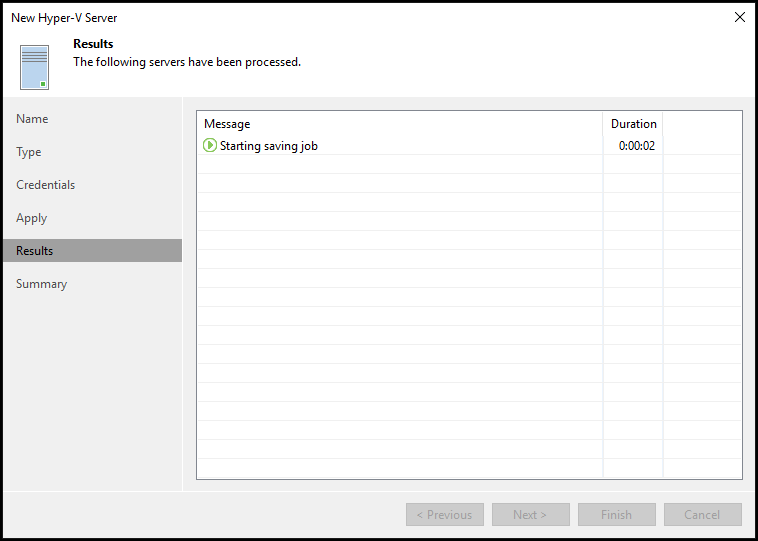This screenshot has width=758, height=541.
Task: Sort by the Duration column header
Action: tap(633, 124)
